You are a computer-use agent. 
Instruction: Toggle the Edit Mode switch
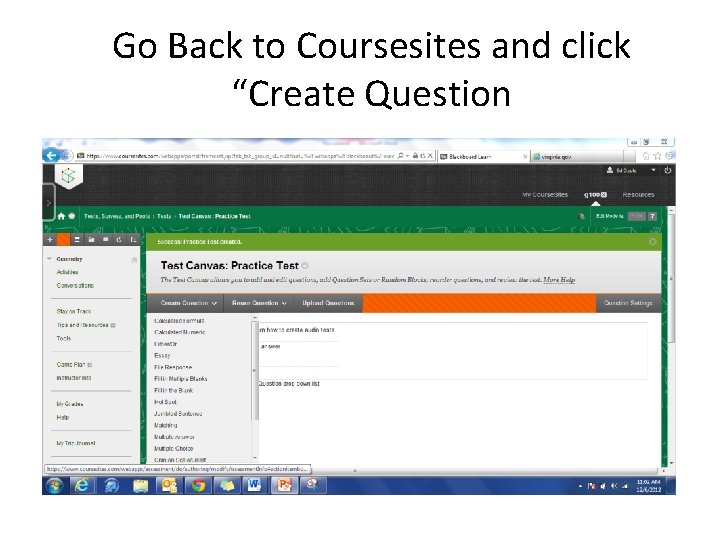(636, 216)
